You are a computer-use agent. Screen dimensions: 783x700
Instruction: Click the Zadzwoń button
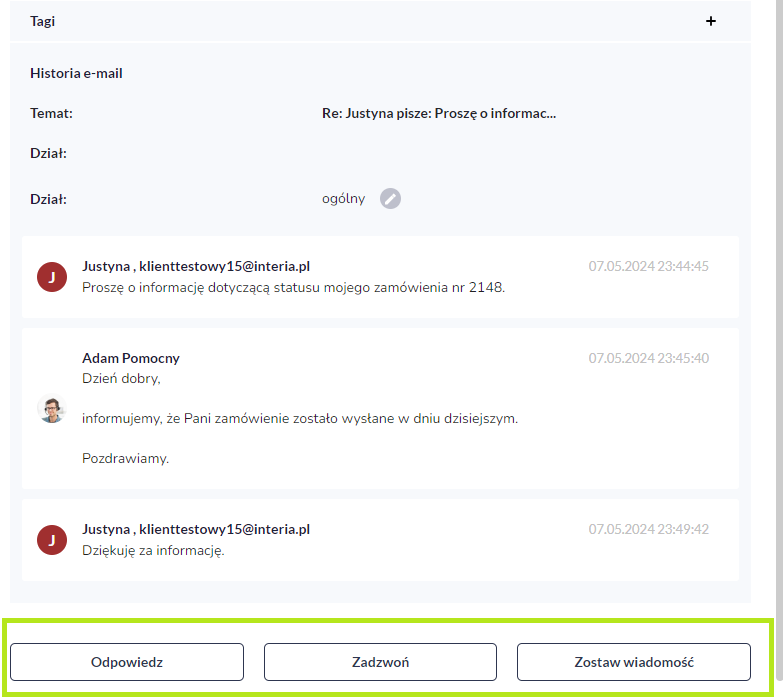380,662
